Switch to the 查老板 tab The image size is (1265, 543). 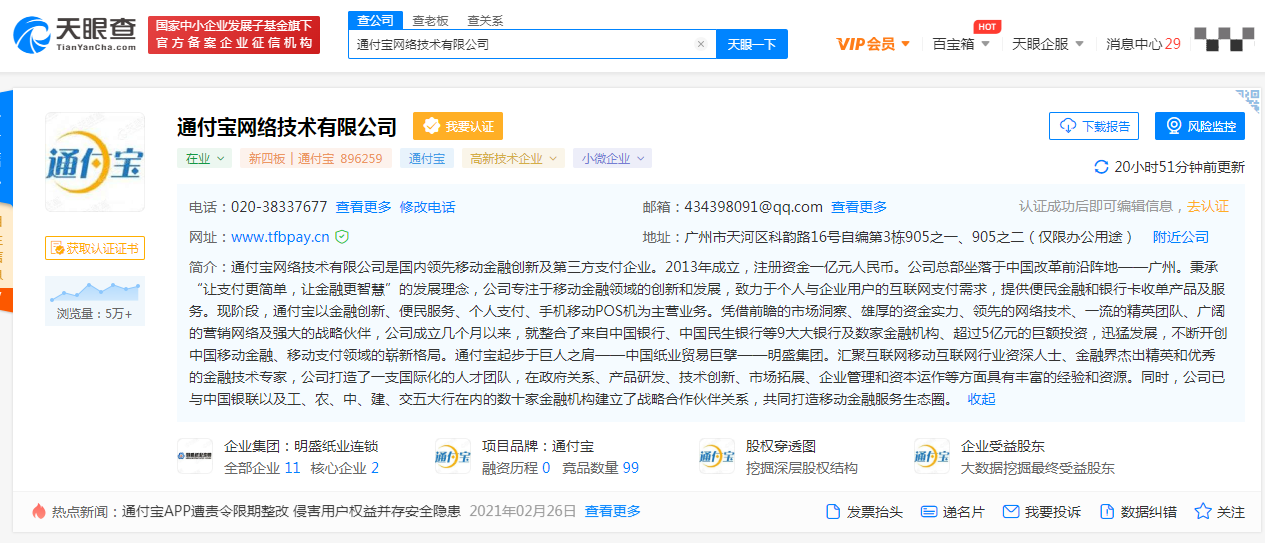point(430,20)
